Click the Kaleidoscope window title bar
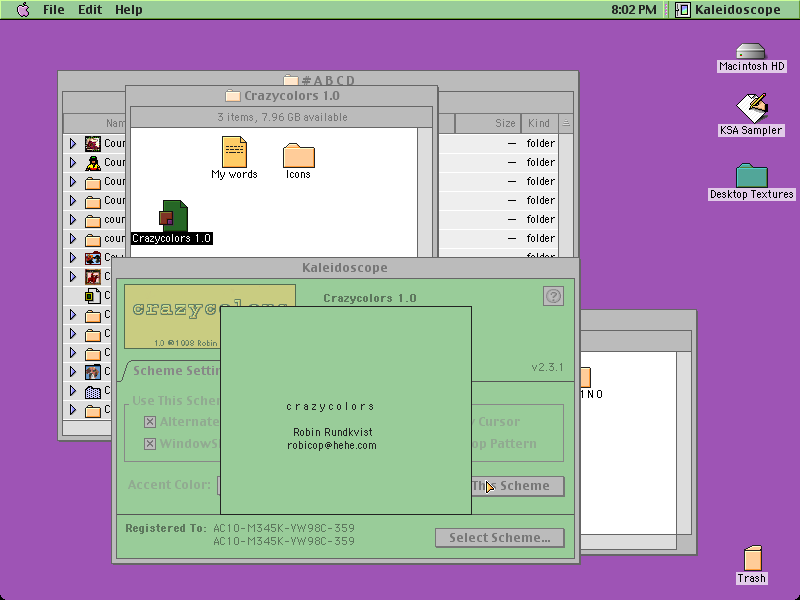The width and height of the screenshot is (800, 600). pos(345,268)
